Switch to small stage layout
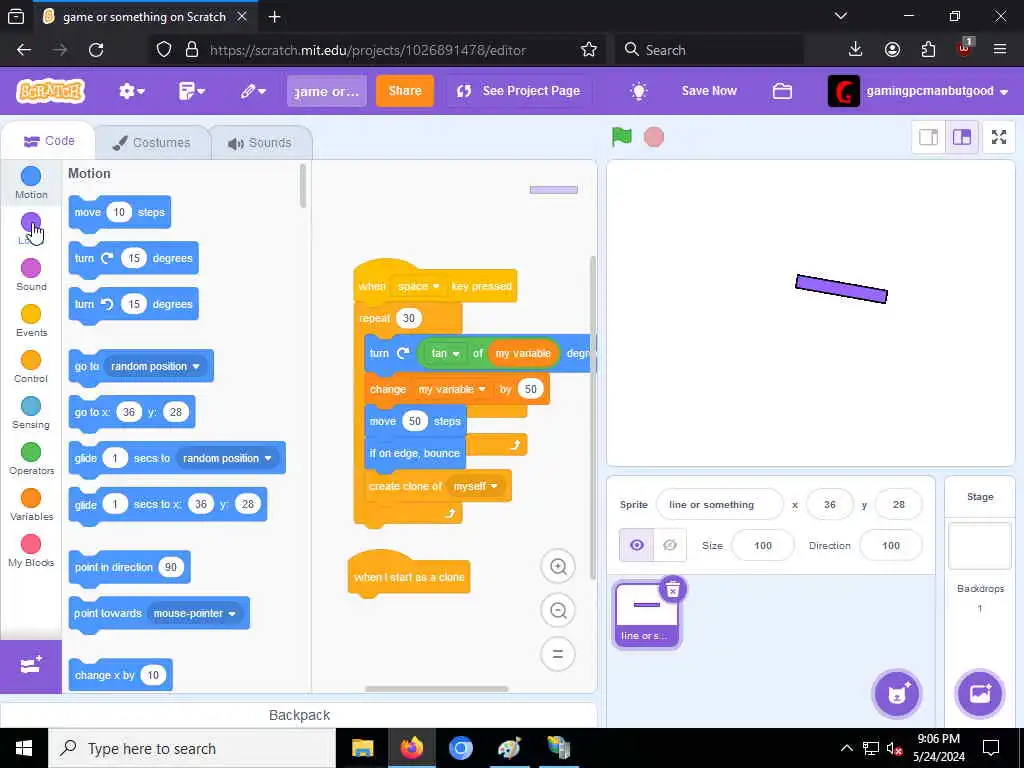The height and width of the screenshot is (768, 1024). tap(929, 137)
